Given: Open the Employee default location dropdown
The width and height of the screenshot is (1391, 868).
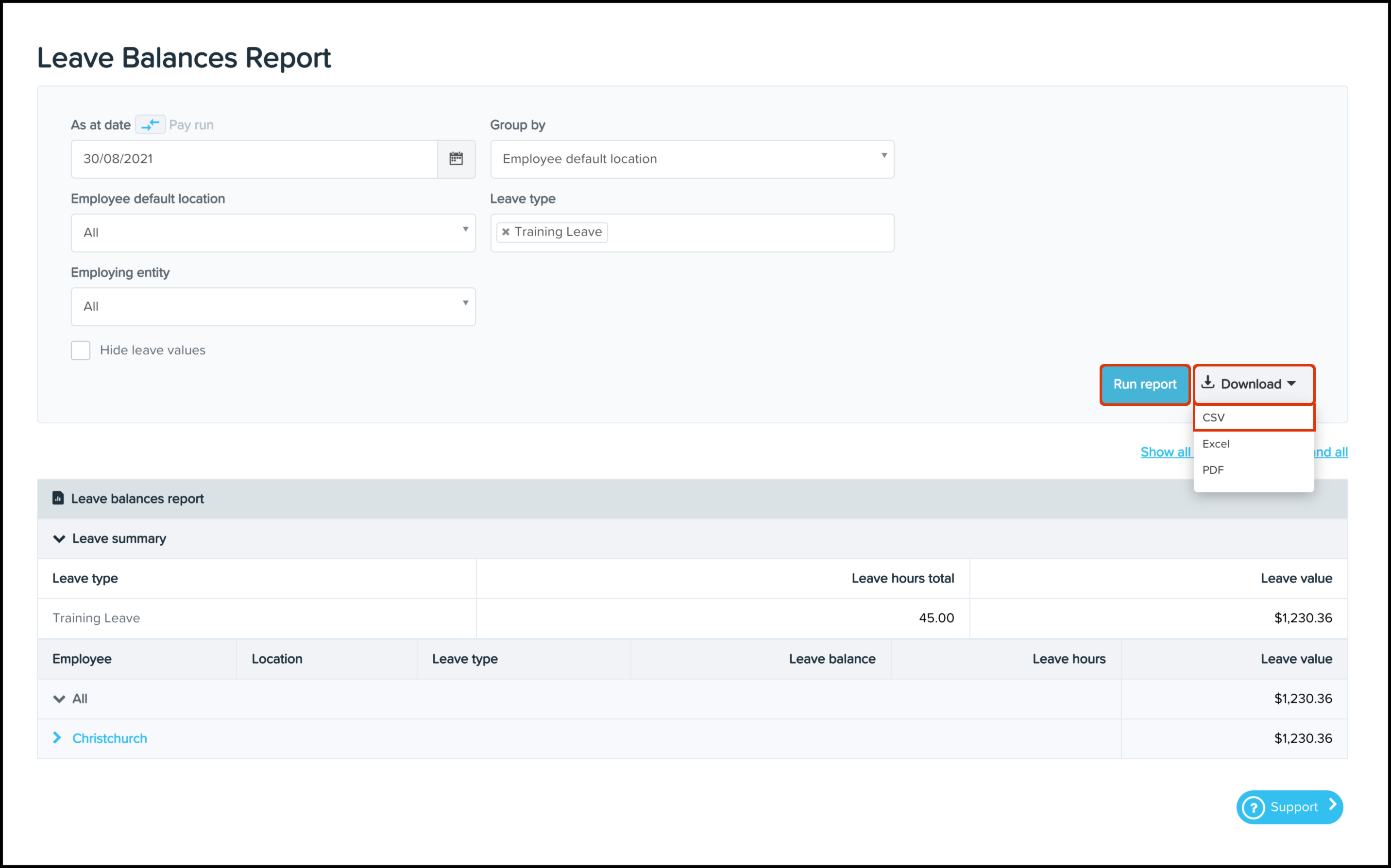Looking at the screenshot, I should click(x=273, y=233).
